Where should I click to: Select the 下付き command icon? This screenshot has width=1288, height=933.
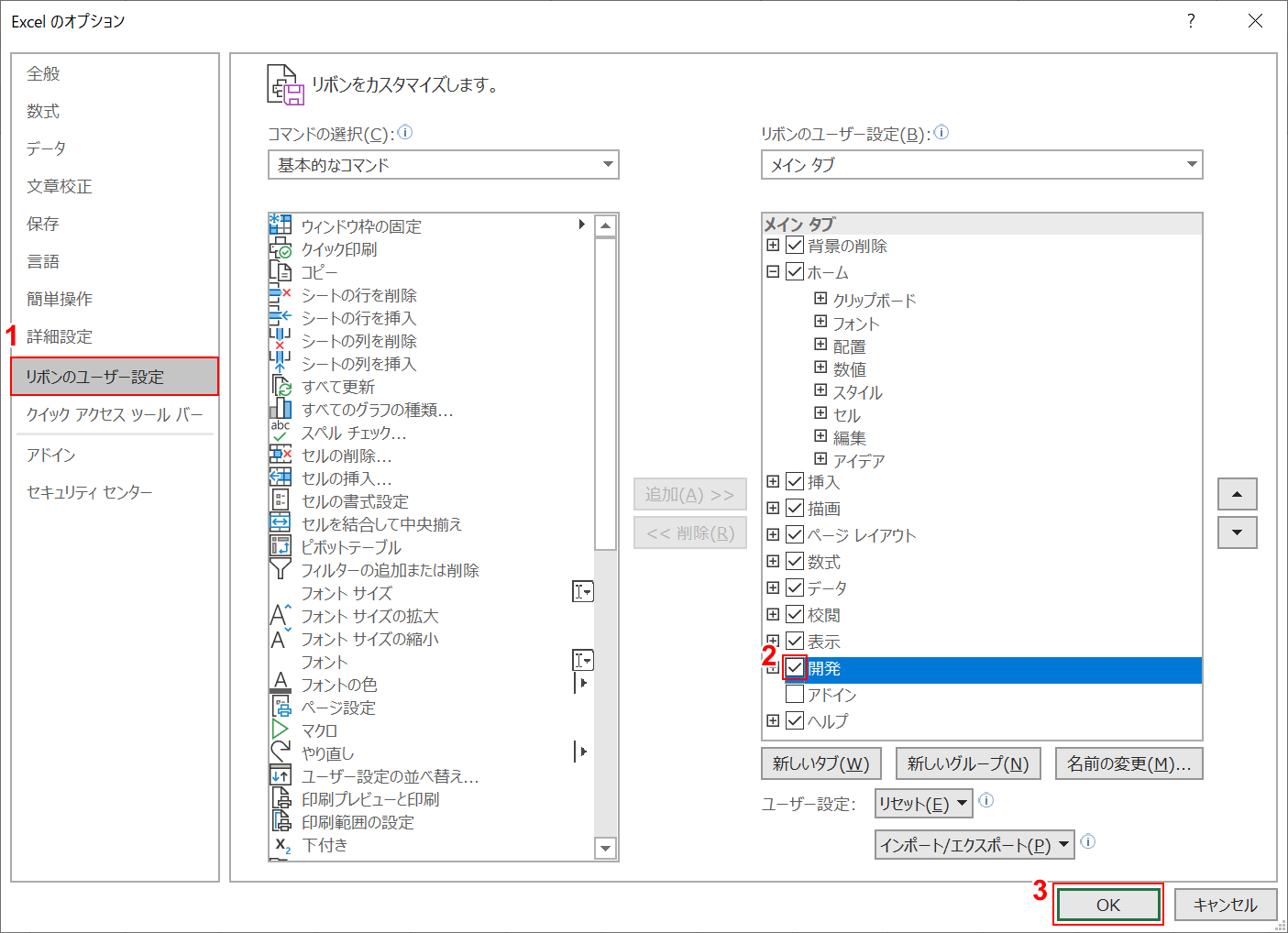point(281,844)
